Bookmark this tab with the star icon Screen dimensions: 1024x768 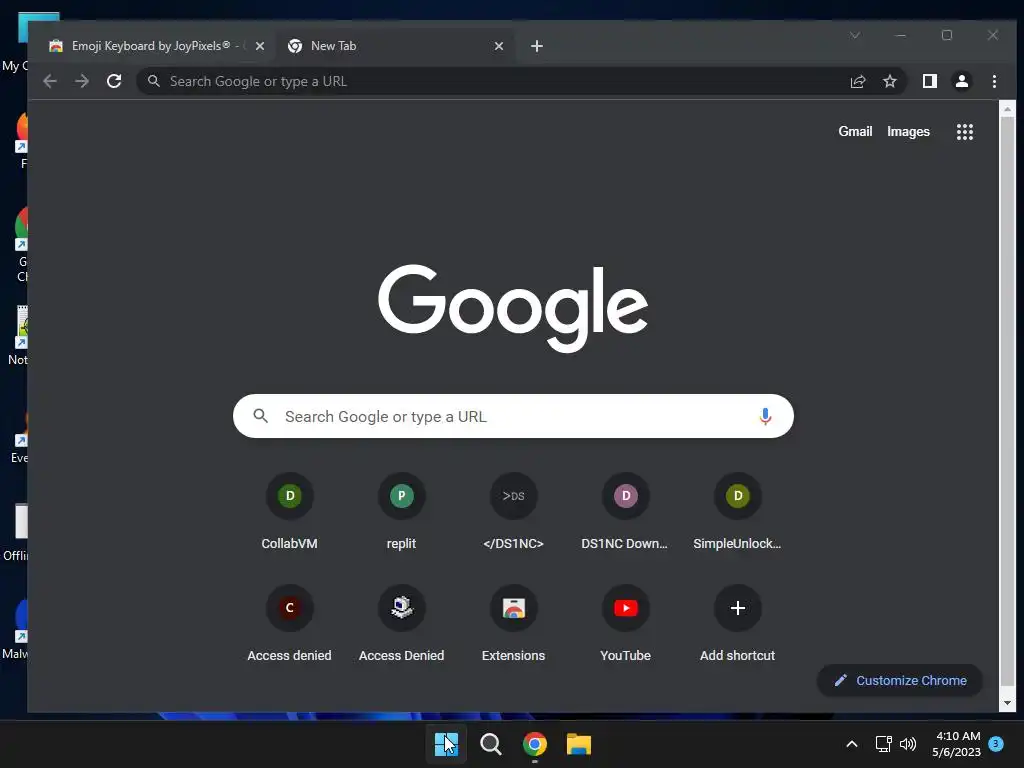889,81
